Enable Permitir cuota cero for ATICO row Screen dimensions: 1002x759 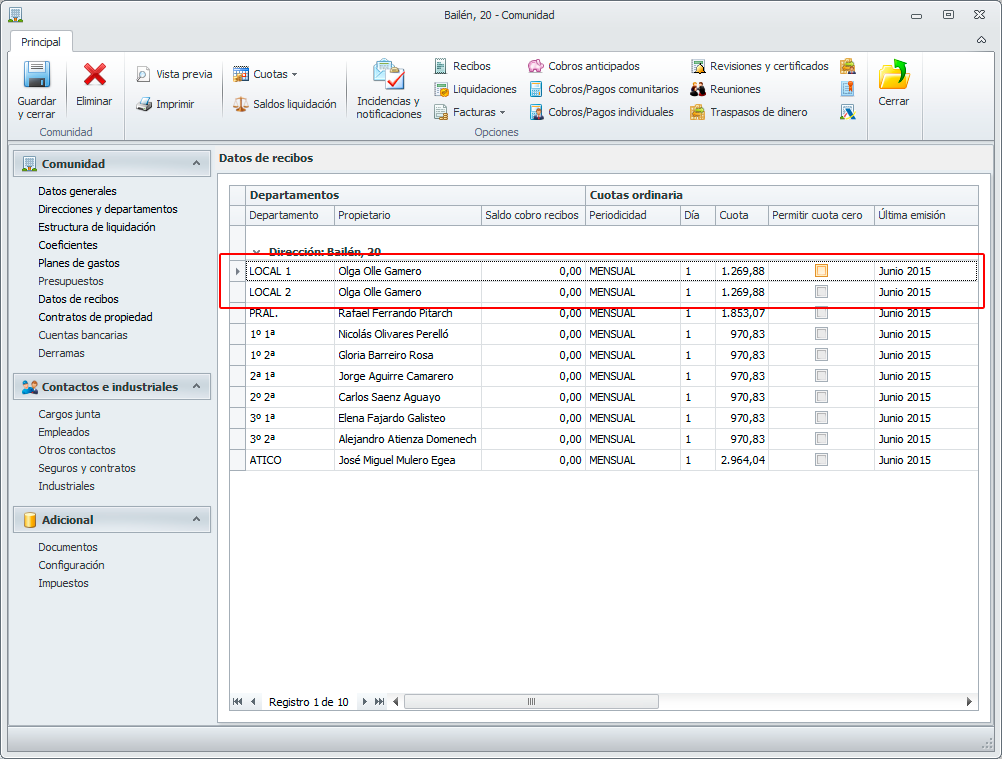pos(821,460)
